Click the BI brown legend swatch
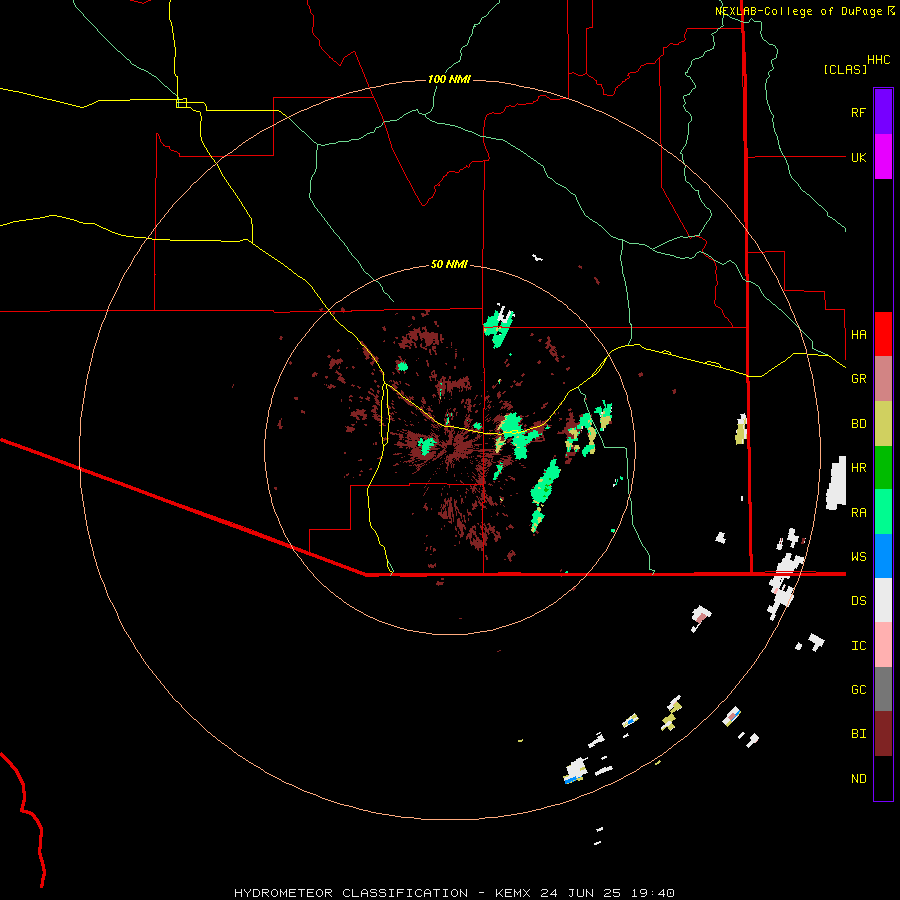The width and height of the screenshot is (900, 900). click(883, 734)
